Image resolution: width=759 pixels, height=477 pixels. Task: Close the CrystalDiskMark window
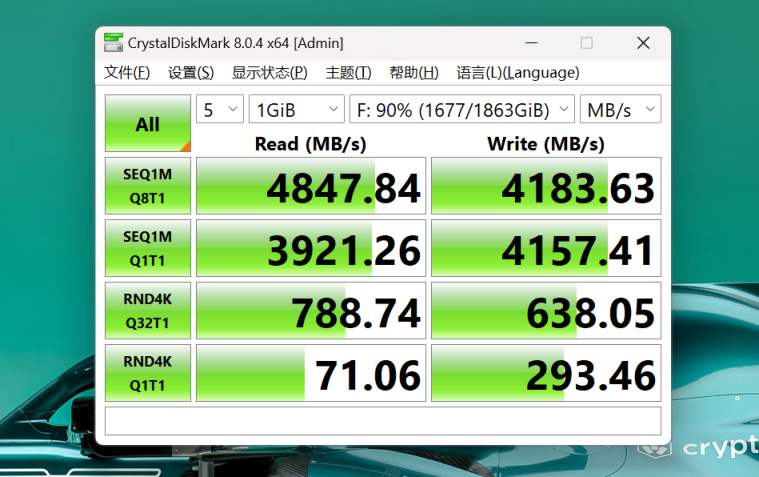point(643,43)
